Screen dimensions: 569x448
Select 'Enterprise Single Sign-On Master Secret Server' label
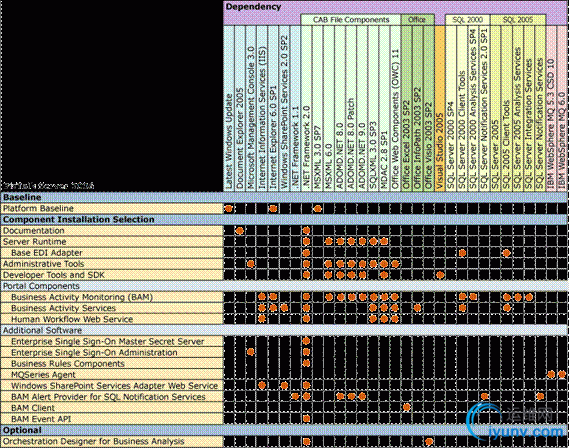[x=107, y=341]
